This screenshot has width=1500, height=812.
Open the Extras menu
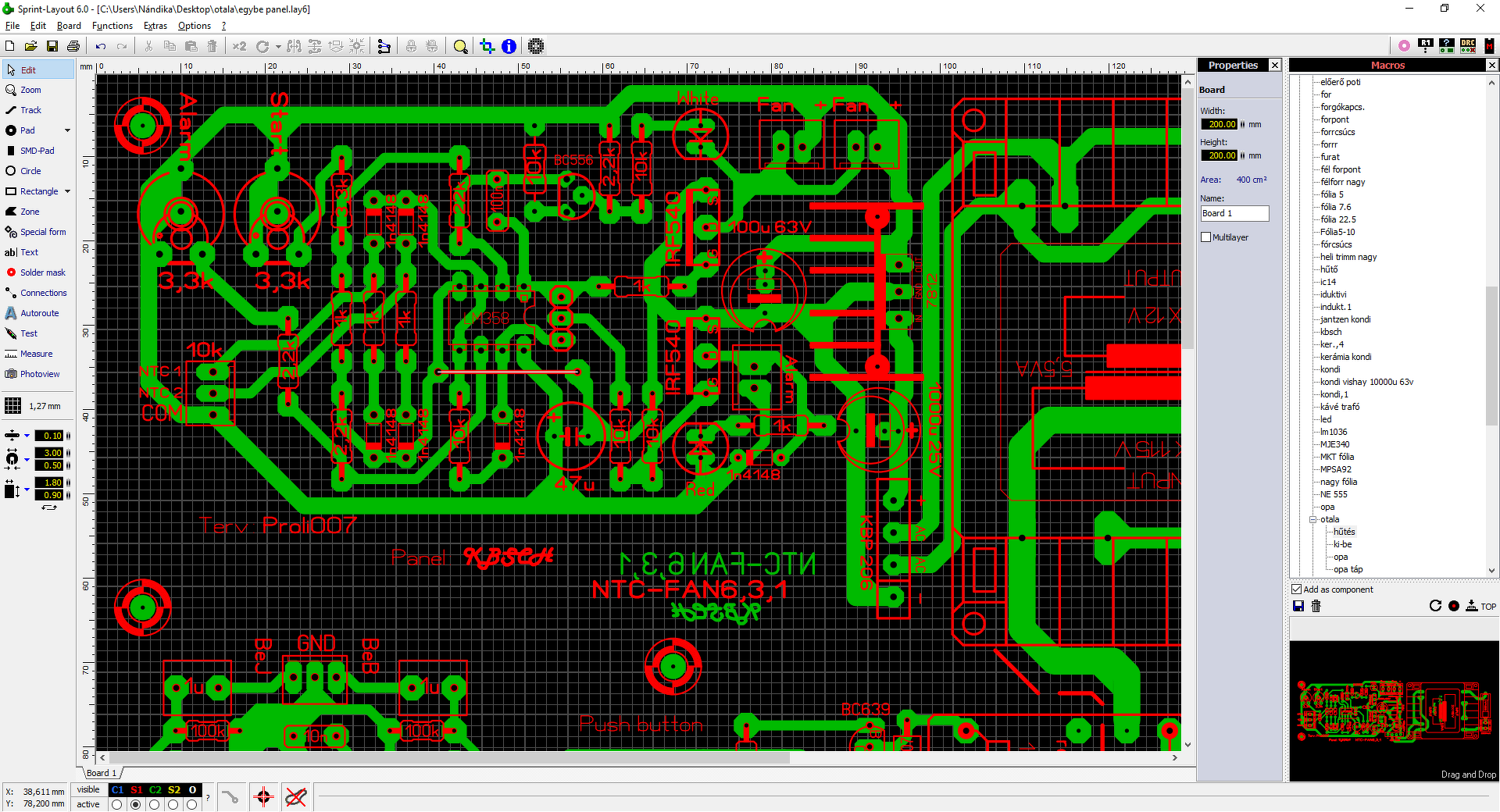click(155, 26)
